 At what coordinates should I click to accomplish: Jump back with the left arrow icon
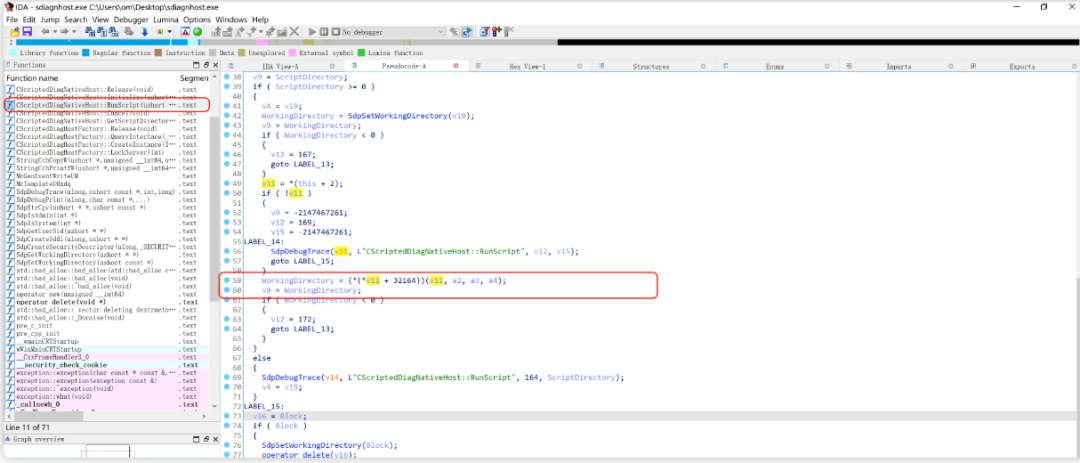point(45,32)
